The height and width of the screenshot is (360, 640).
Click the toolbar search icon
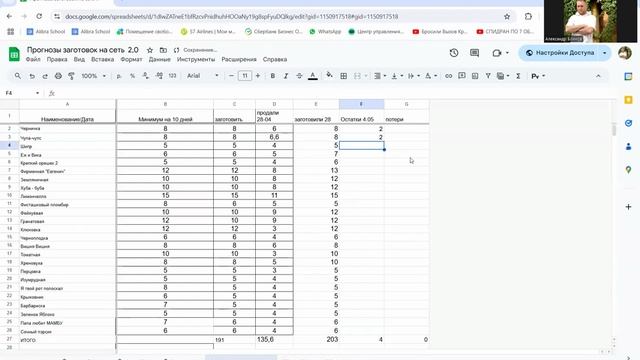click(18, 76)
